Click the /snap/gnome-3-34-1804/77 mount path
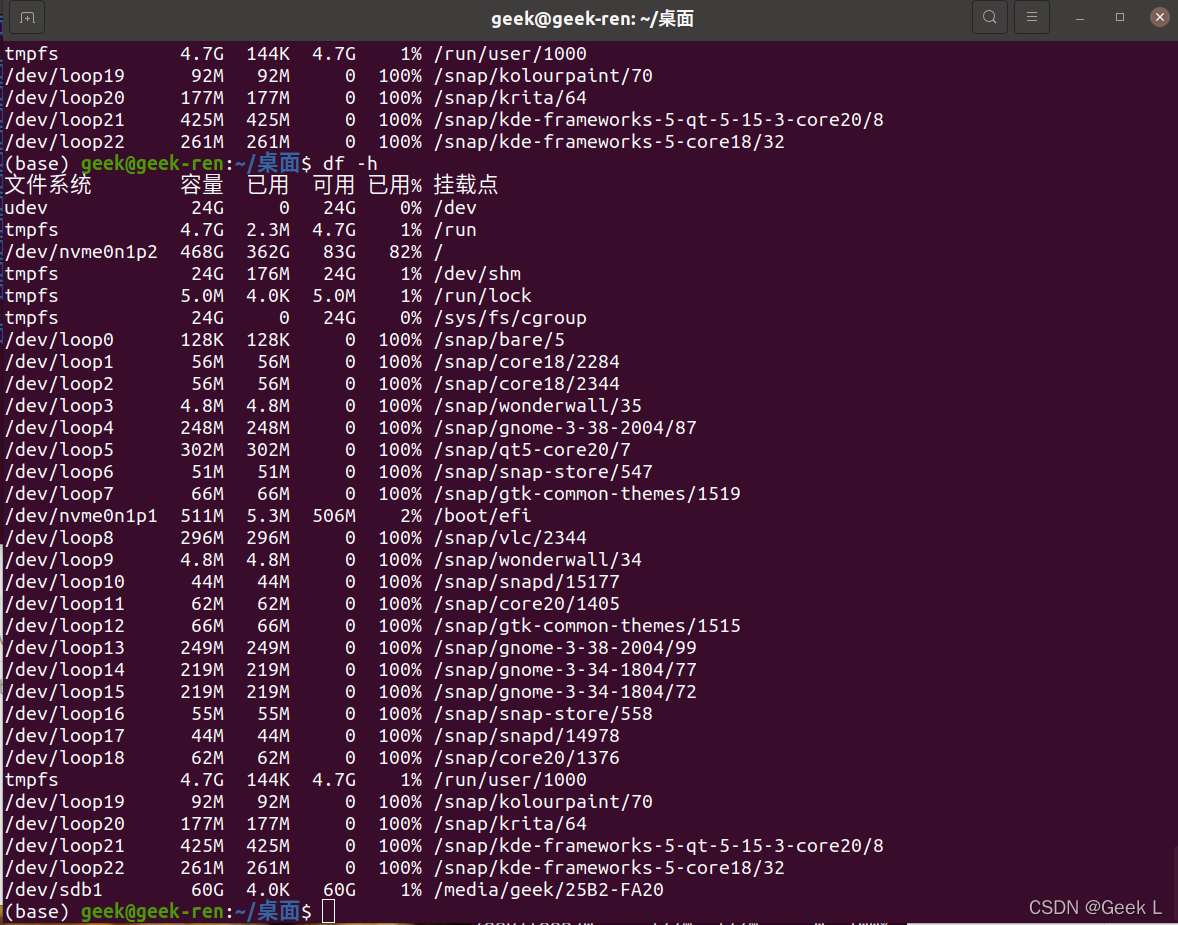 tap(565, 670)
